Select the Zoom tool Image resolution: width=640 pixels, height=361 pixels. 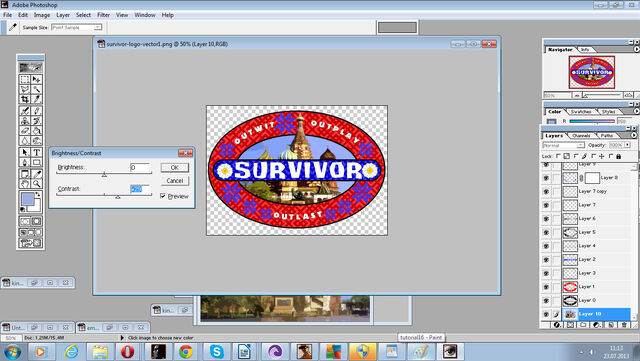[36, 184]
